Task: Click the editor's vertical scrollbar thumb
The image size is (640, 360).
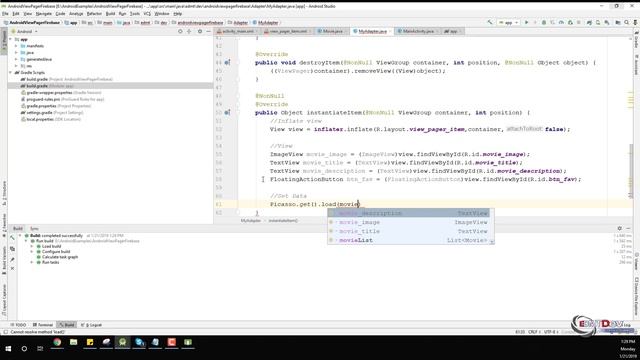Action: [631, 171]
